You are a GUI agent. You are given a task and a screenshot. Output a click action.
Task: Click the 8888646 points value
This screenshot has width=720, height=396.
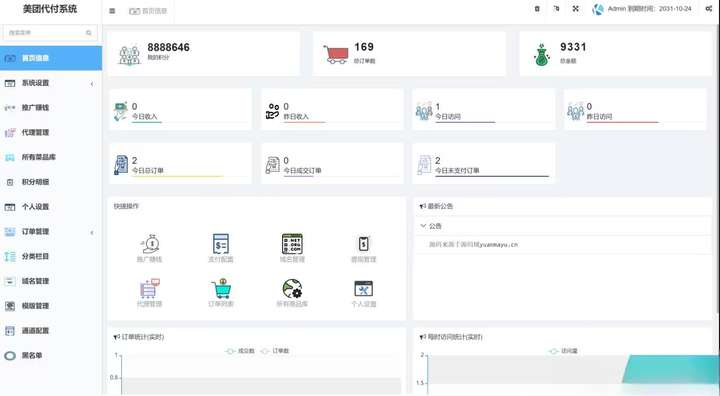[169, 47]
